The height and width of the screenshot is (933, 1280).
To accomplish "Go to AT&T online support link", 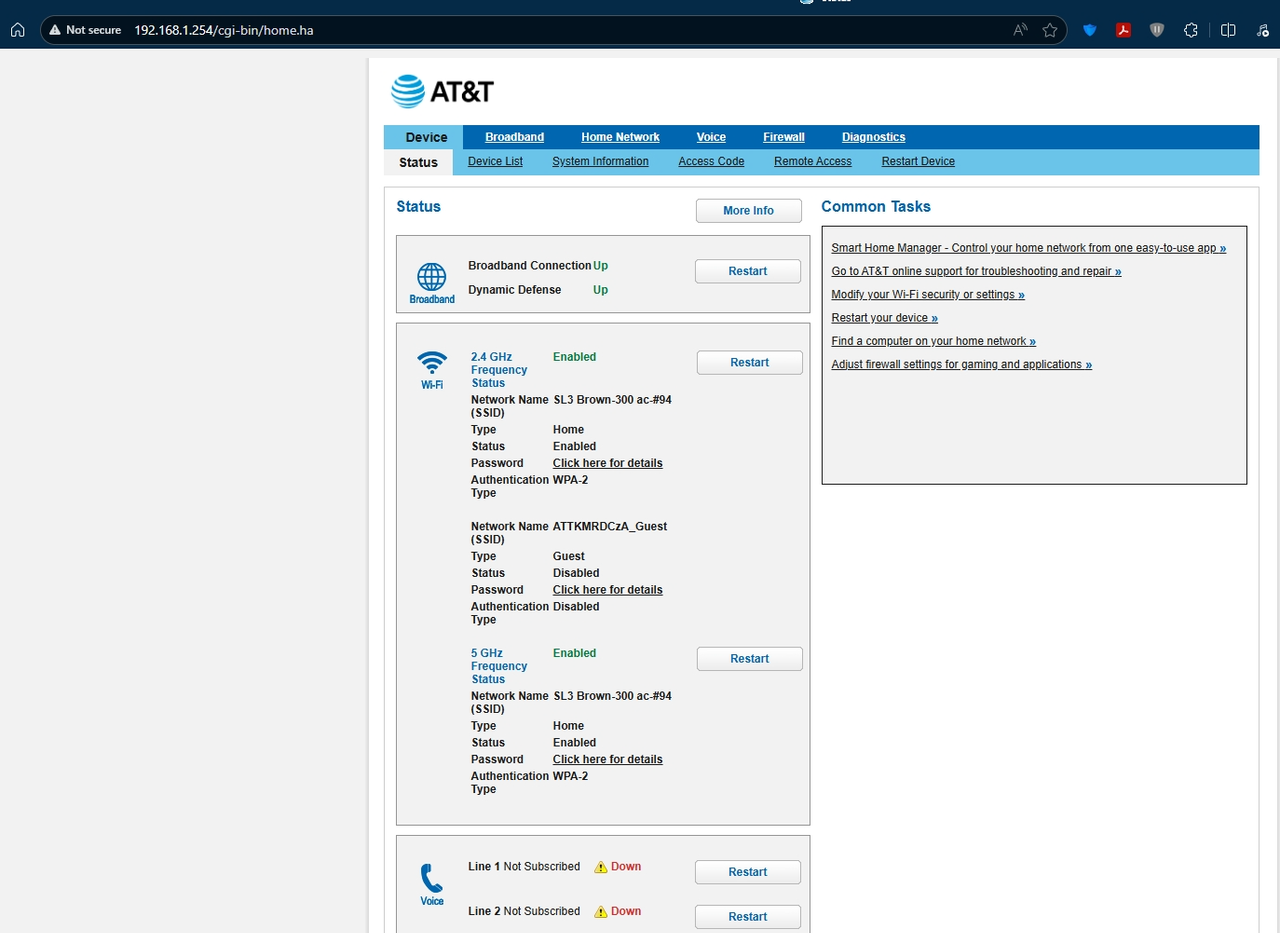I will coord(976,271).
